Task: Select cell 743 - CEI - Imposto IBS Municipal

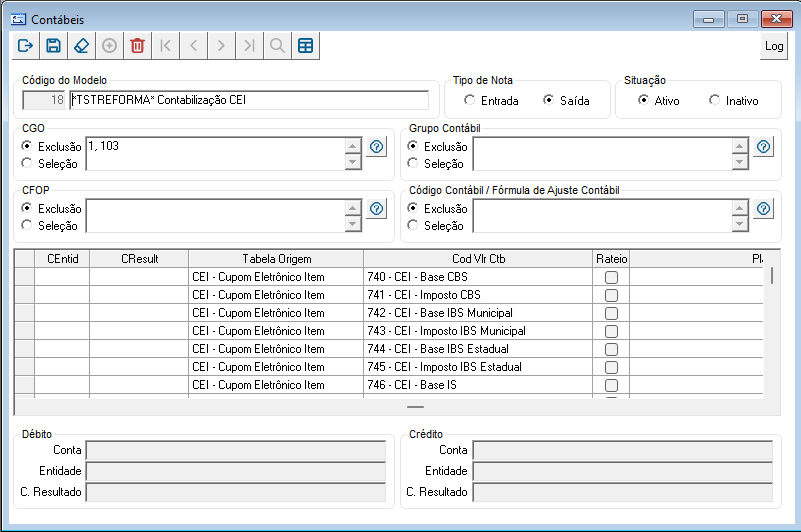Action: point(478,331)
